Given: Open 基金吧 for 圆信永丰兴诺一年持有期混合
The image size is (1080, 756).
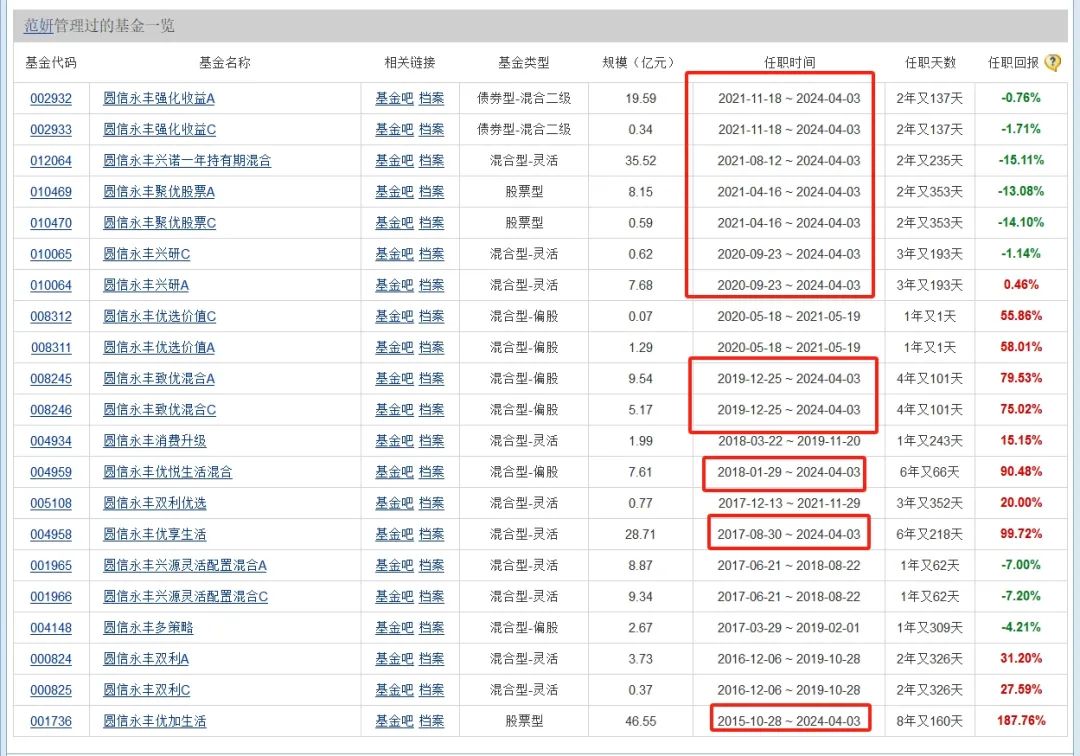Looking at the screenshot, I should [x=394, y=160].
